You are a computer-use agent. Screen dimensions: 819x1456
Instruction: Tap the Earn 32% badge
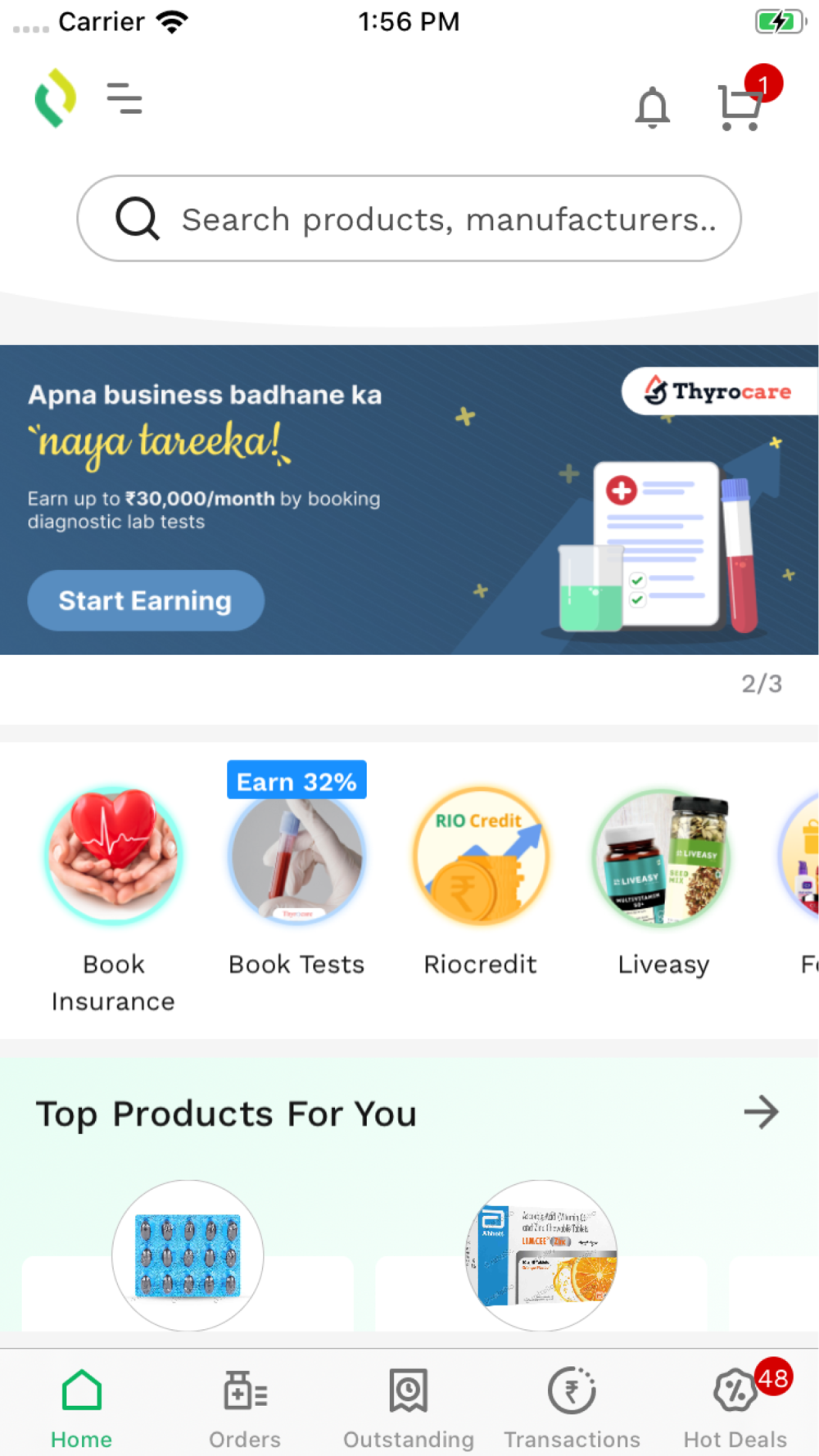click(296, 781)
